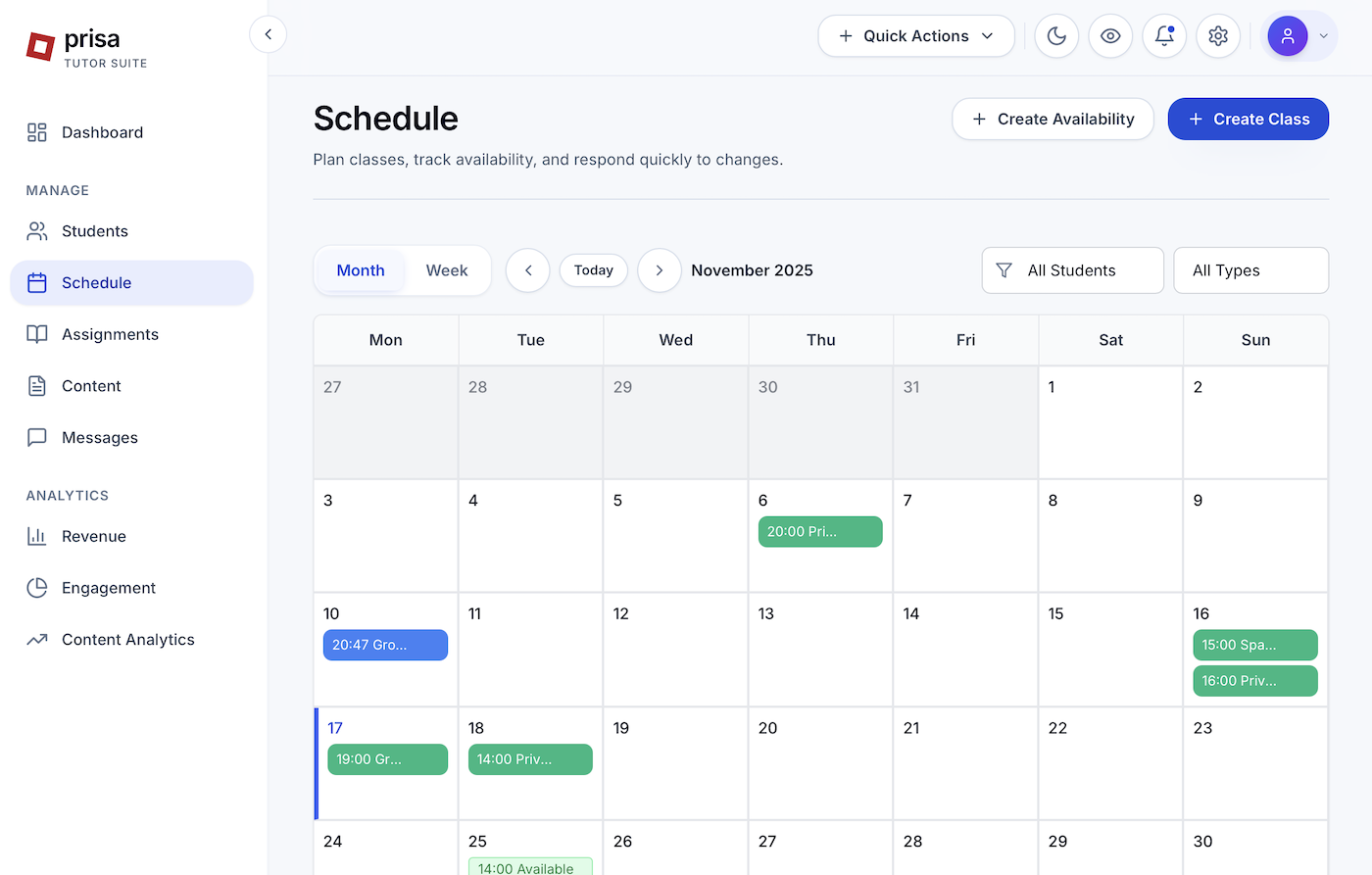Select the Content Analytics chart icon
Screen dimensions: 1372x875
(37, 639)
